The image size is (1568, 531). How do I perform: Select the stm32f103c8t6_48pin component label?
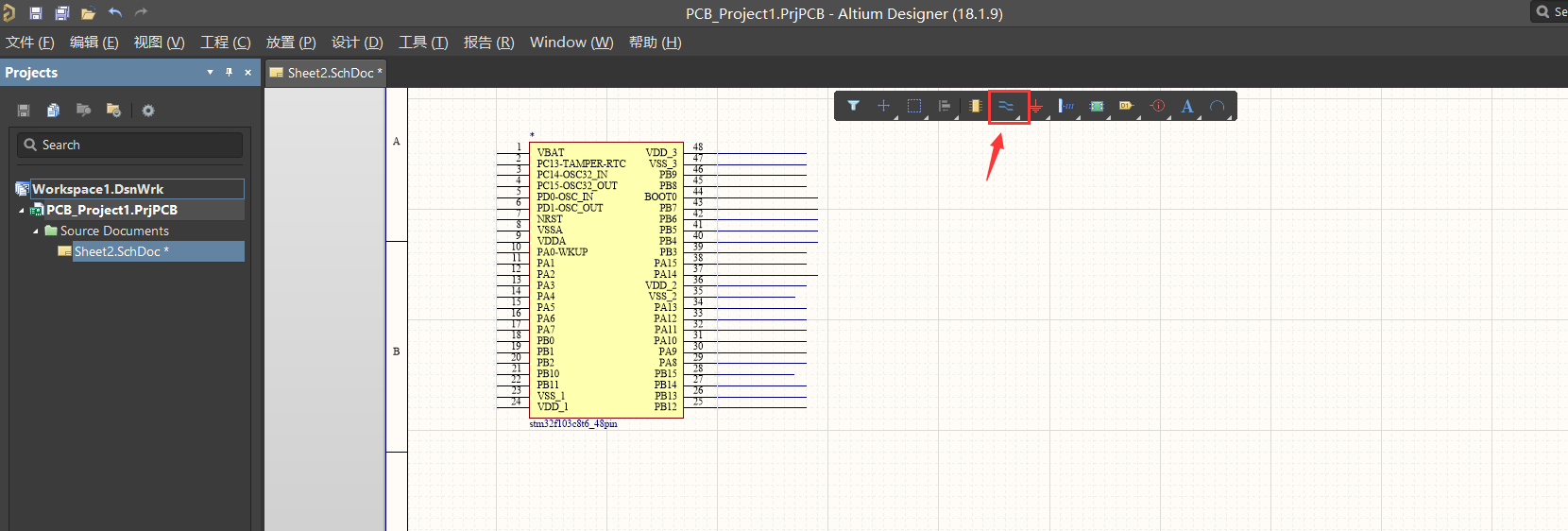pos(573,424)
